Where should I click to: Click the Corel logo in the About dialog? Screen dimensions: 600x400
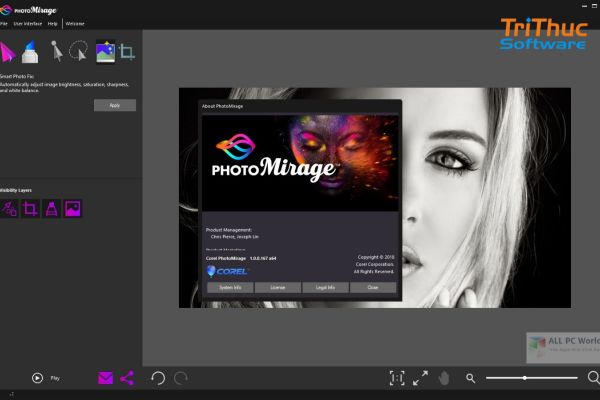click(x=228, y=271)
